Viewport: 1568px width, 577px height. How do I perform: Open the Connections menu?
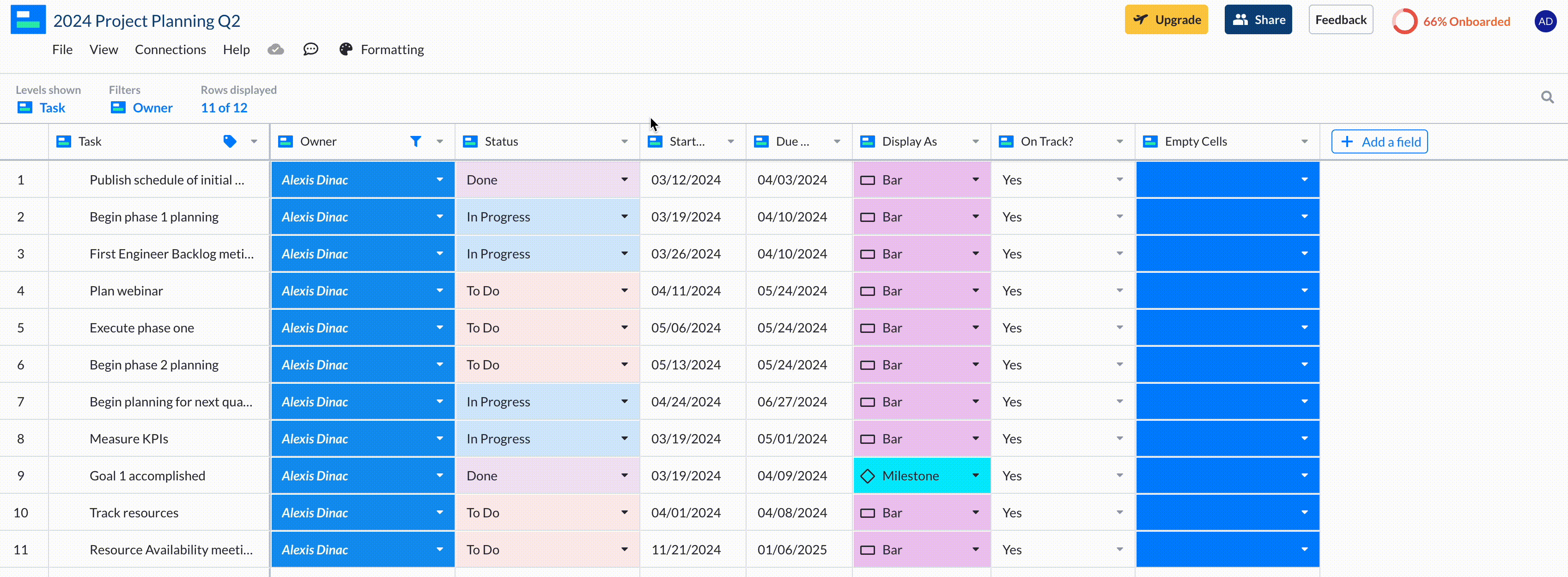coord(170,49)
